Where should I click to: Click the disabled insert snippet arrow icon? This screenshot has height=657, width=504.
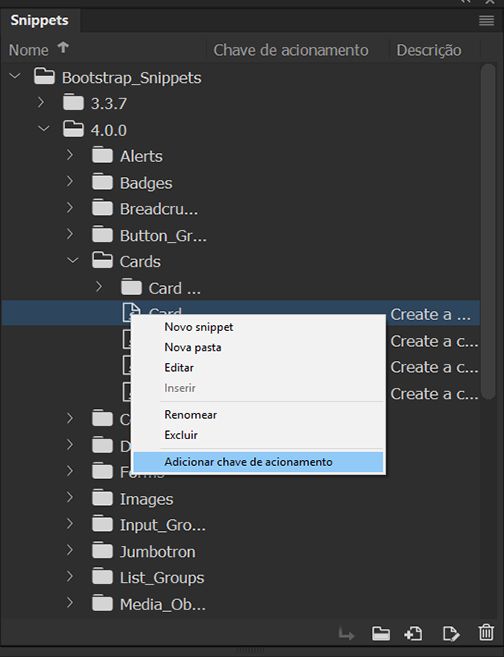coord(346,634)
